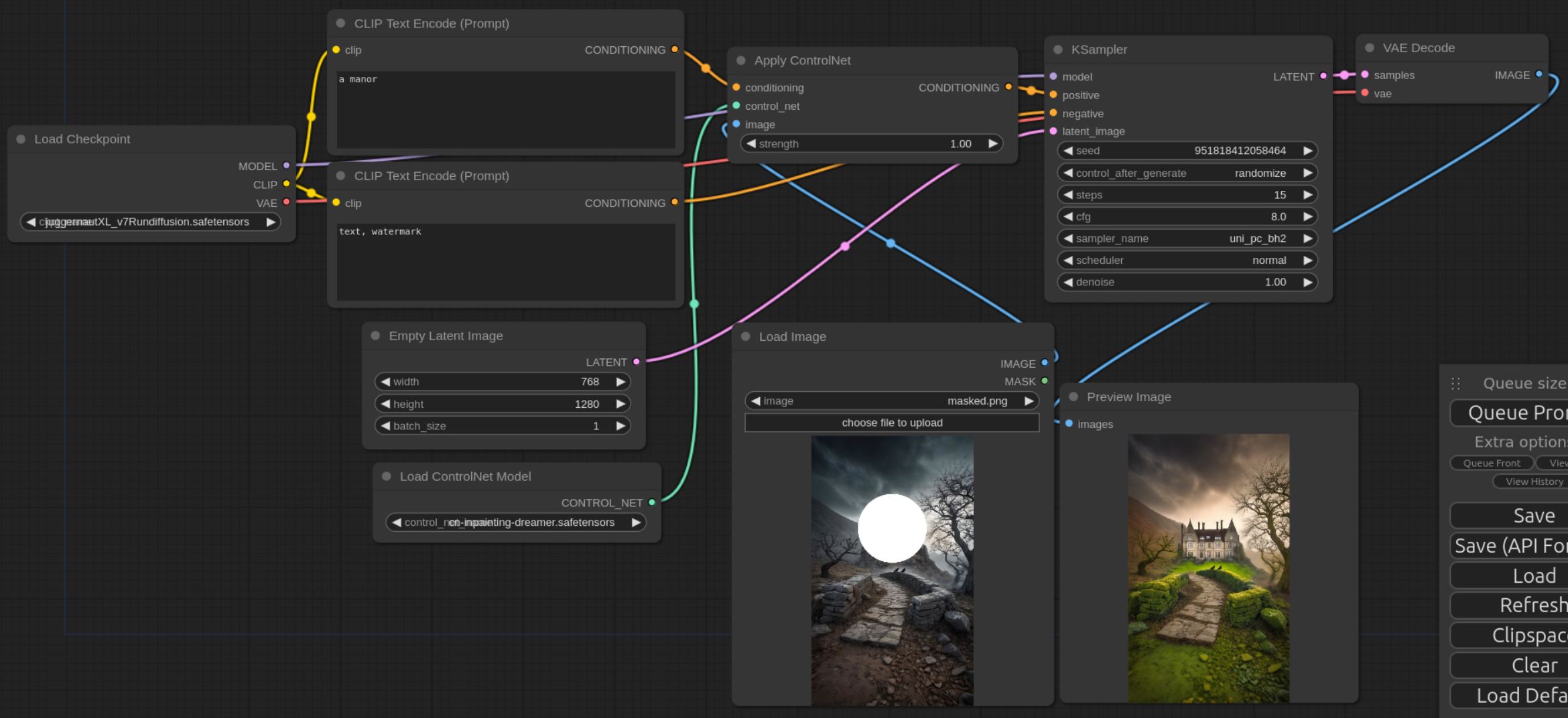The image size is (1568, 718).
Task: Decrease the width value with left arrow
Action: tap(385, 382)
